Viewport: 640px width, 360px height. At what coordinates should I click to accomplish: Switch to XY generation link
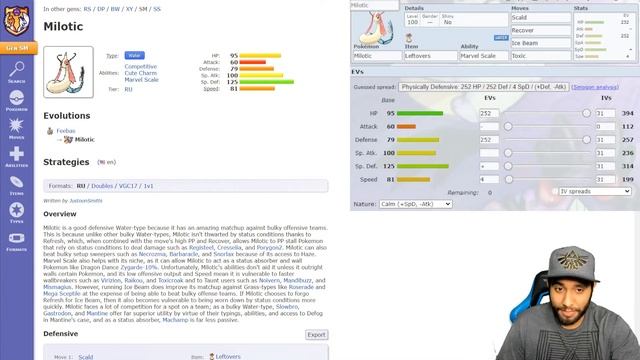(x=129, y=9)
